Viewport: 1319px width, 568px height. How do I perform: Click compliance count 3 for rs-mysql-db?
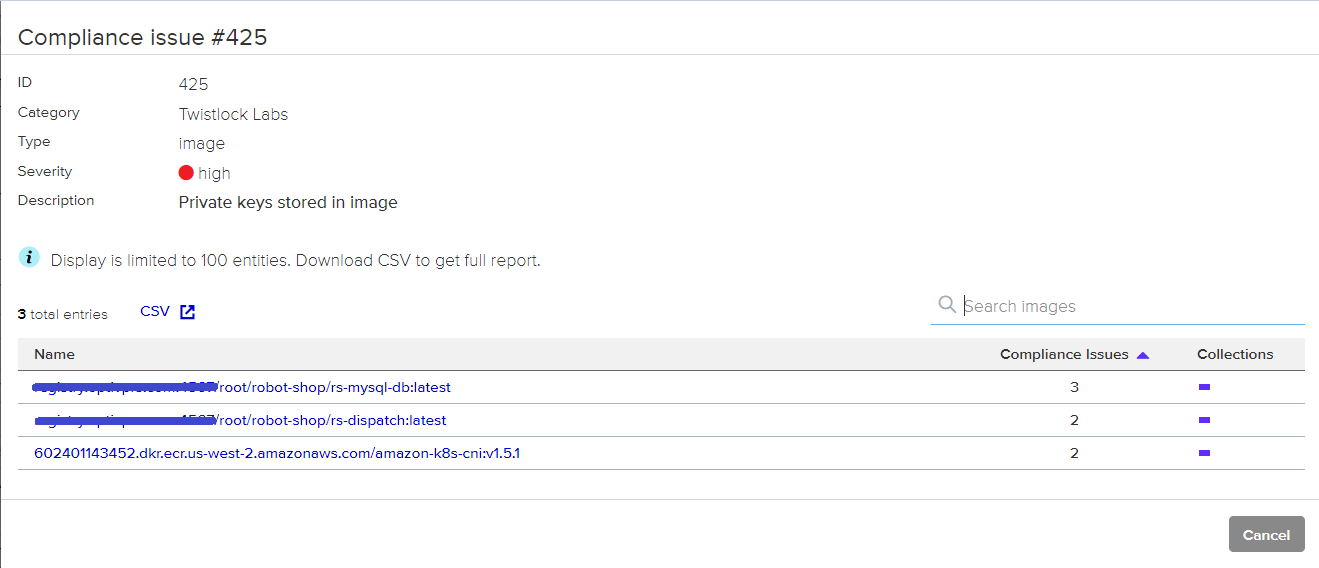pyautogui.click(x=1074, y=387)
